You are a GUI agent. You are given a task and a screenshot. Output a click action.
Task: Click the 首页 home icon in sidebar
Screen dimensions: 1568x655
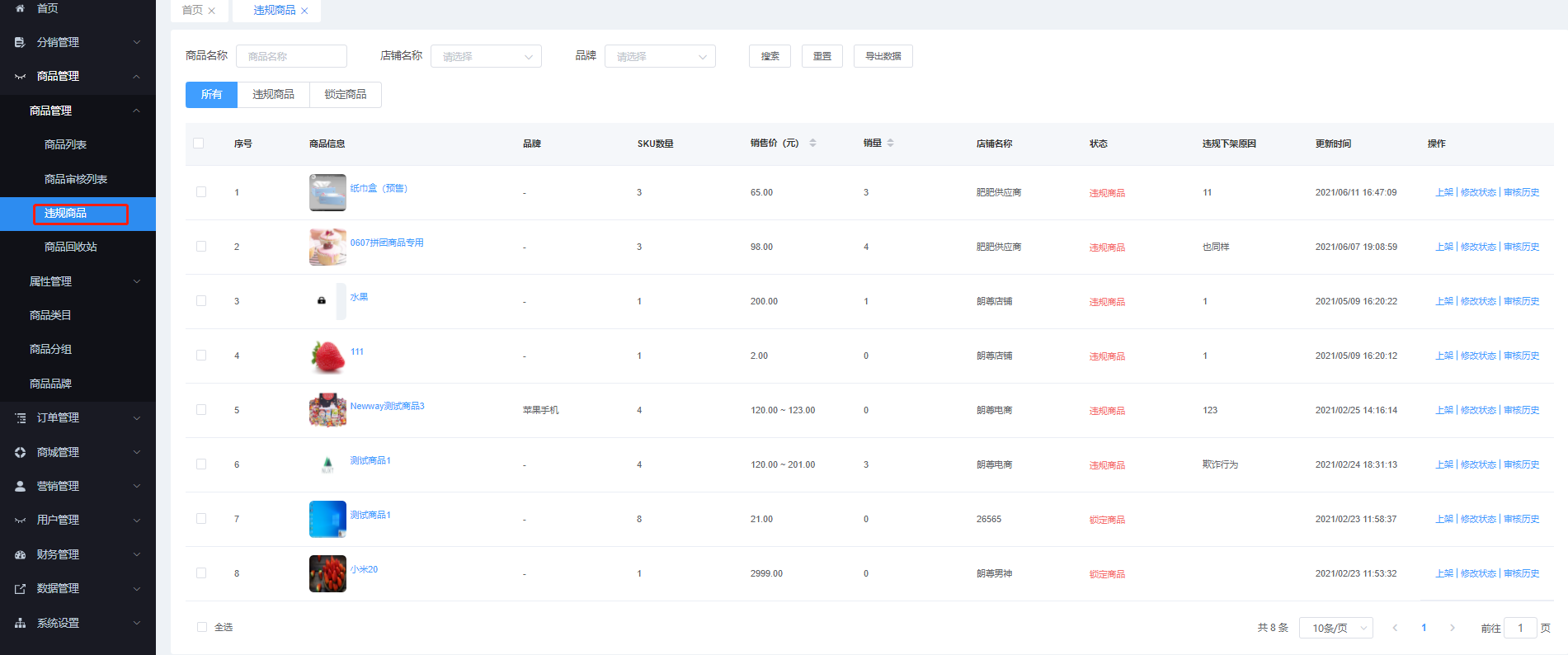pyautogui.click(x=20, y=8)
